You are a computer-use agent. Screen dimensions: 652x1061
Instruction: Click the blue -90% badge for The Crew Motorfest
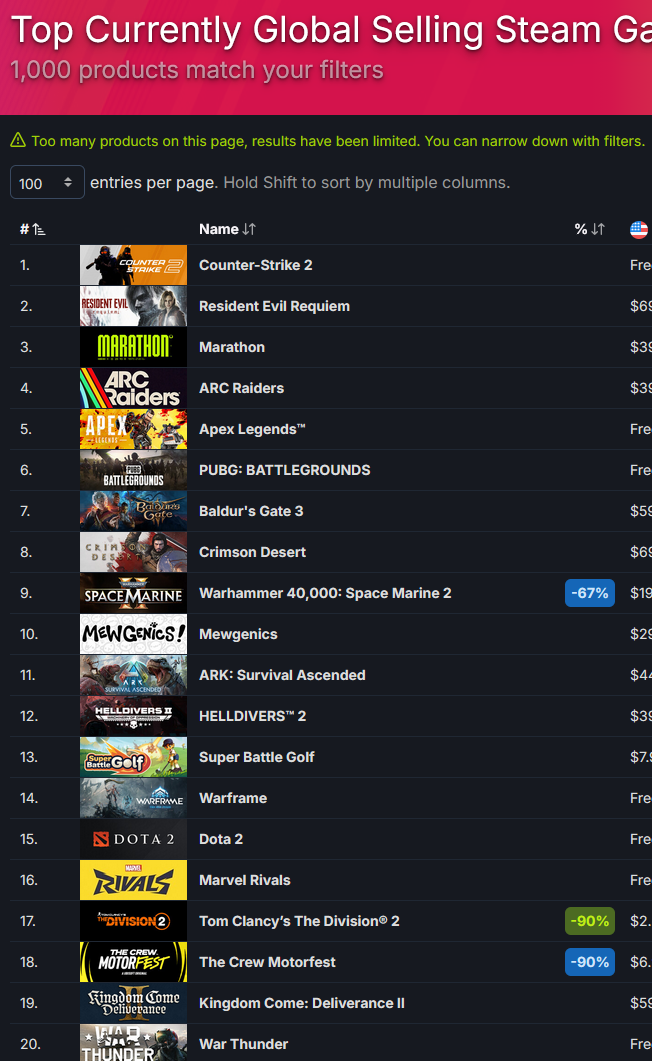pos(590,962)
